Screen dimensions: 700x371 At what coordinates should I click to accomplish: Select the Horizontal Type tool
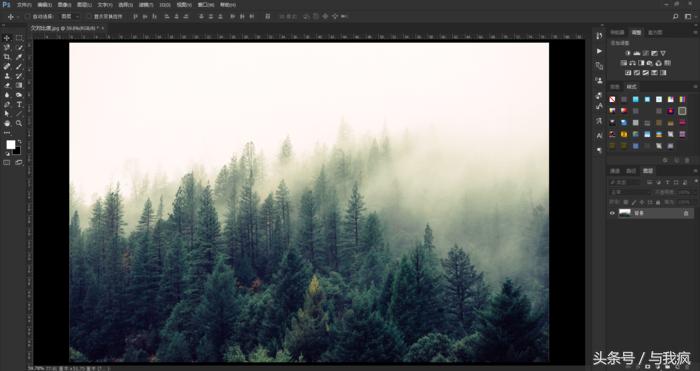[19, 104]
